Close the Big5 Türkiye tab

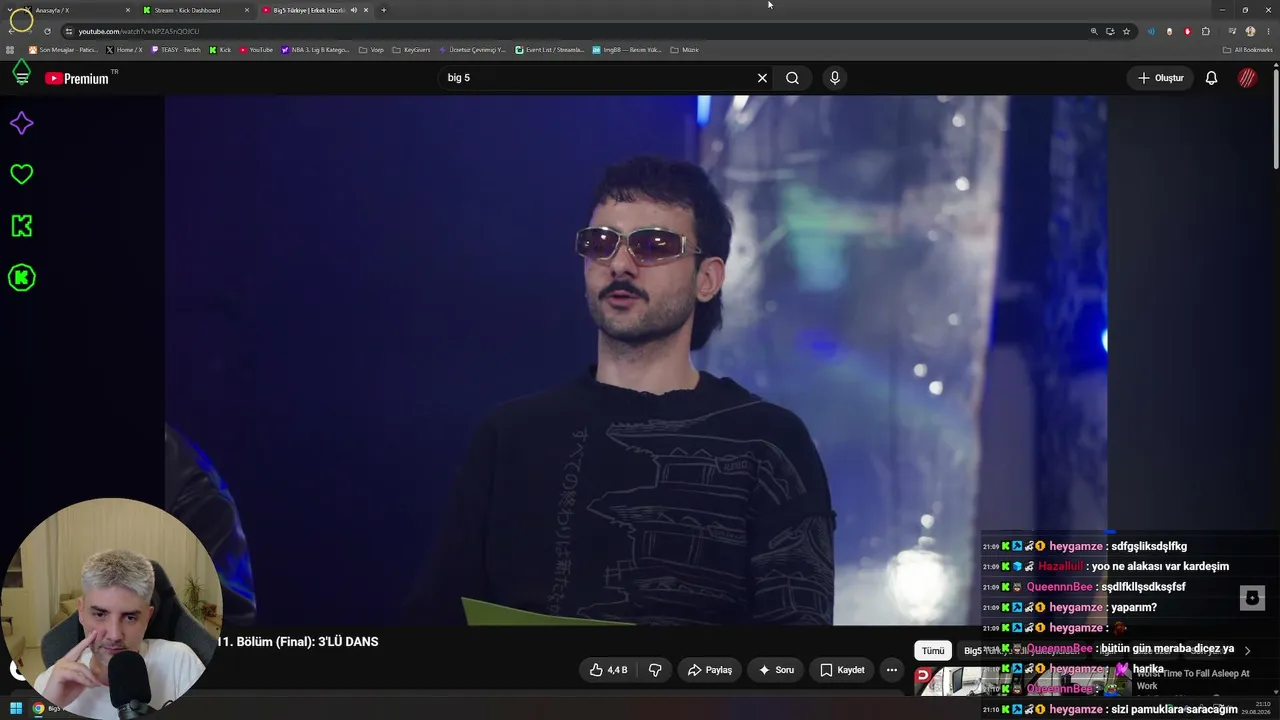[366, 10]
